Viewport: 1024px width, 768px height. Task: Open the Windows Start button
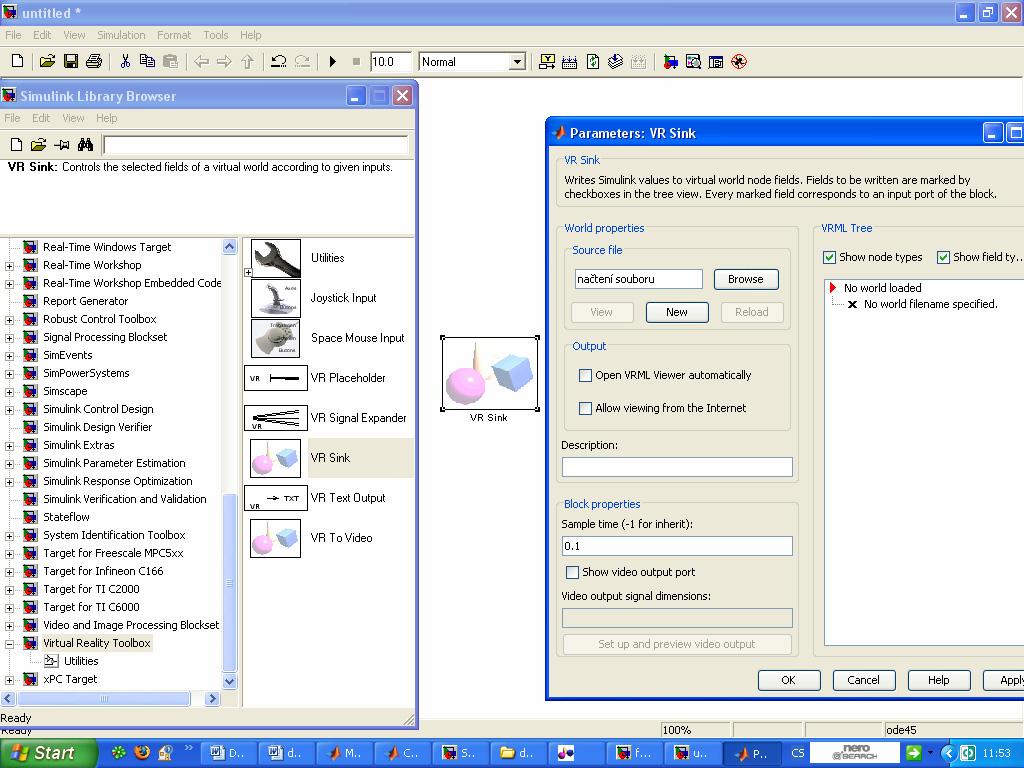click(48, 754)
